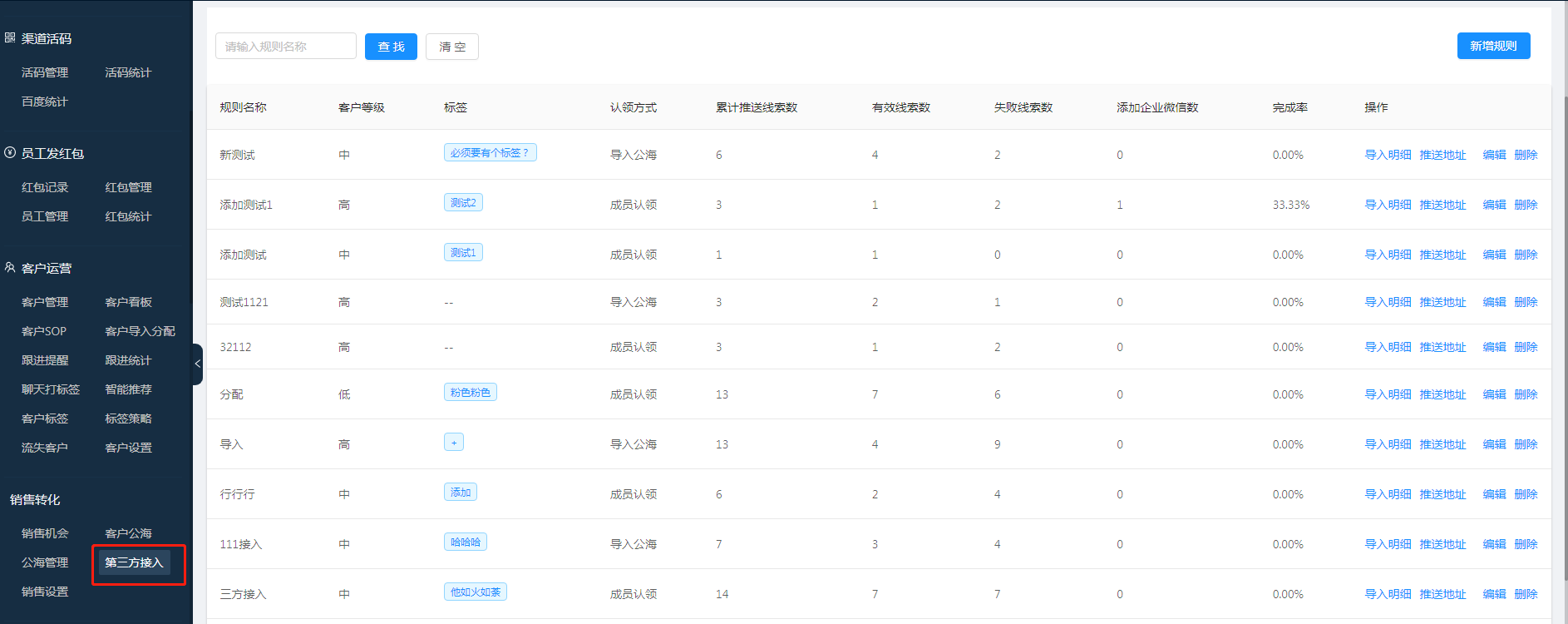Select 红包记录 in the sidebar
The image size is (1568, 624).
[45, 187]
